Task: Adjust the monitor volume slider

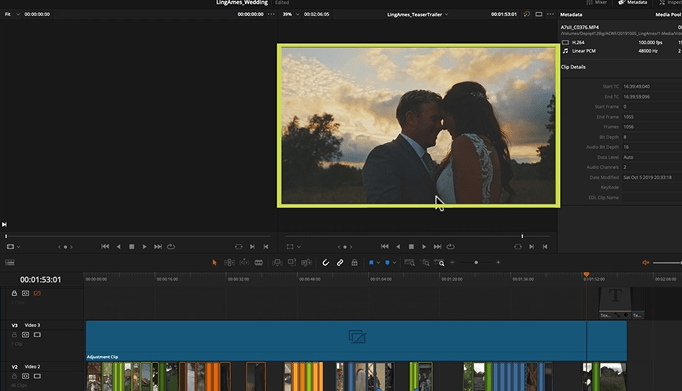Action: (x=667, y=263)
